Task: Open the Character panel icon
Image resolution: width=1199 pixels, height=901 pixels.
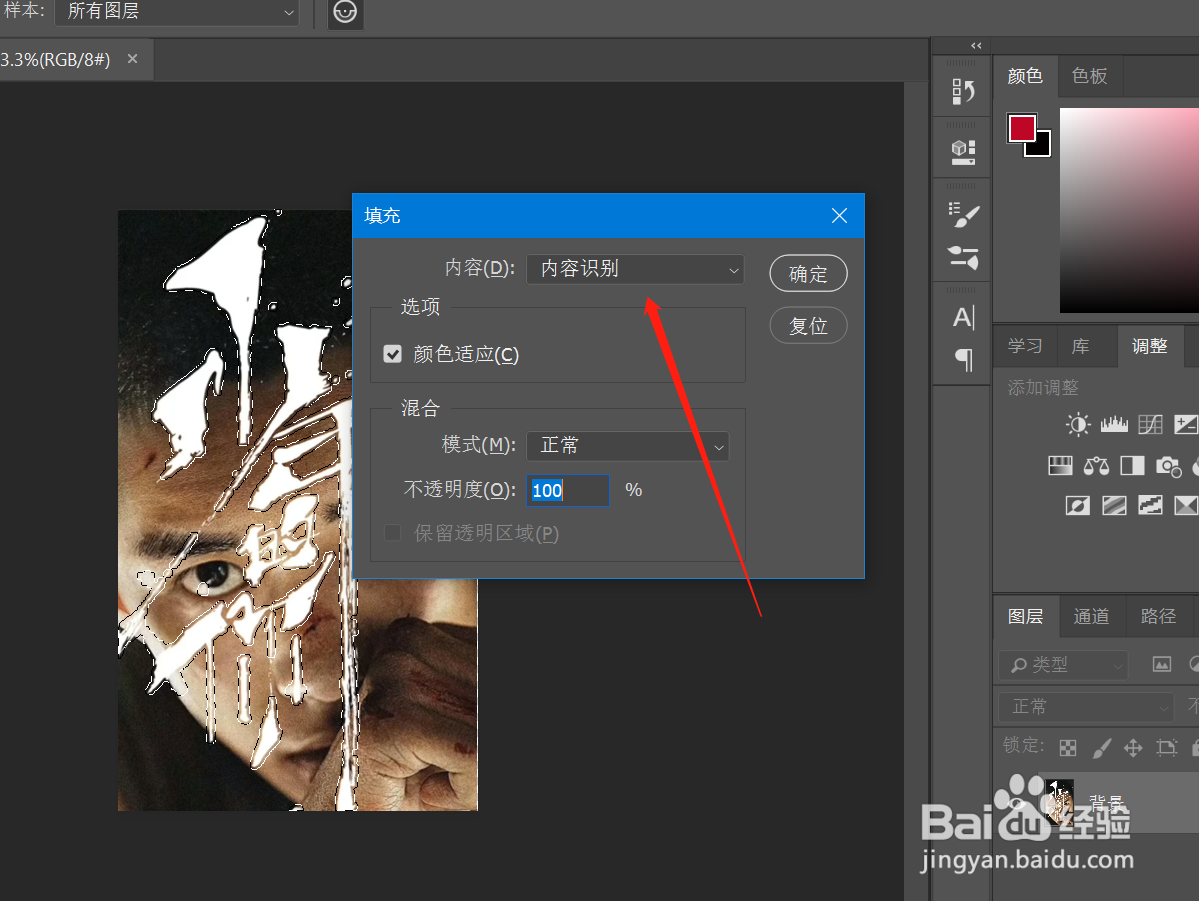Action: (963, 317)
